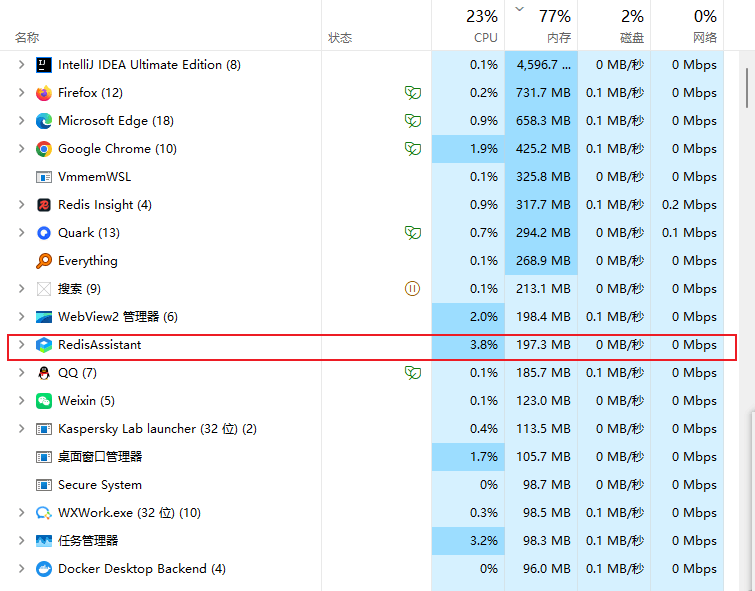Expand the IntelliJ IDEA process group
This screenshot has height=591, width=755.
click(x=21, y=65)
